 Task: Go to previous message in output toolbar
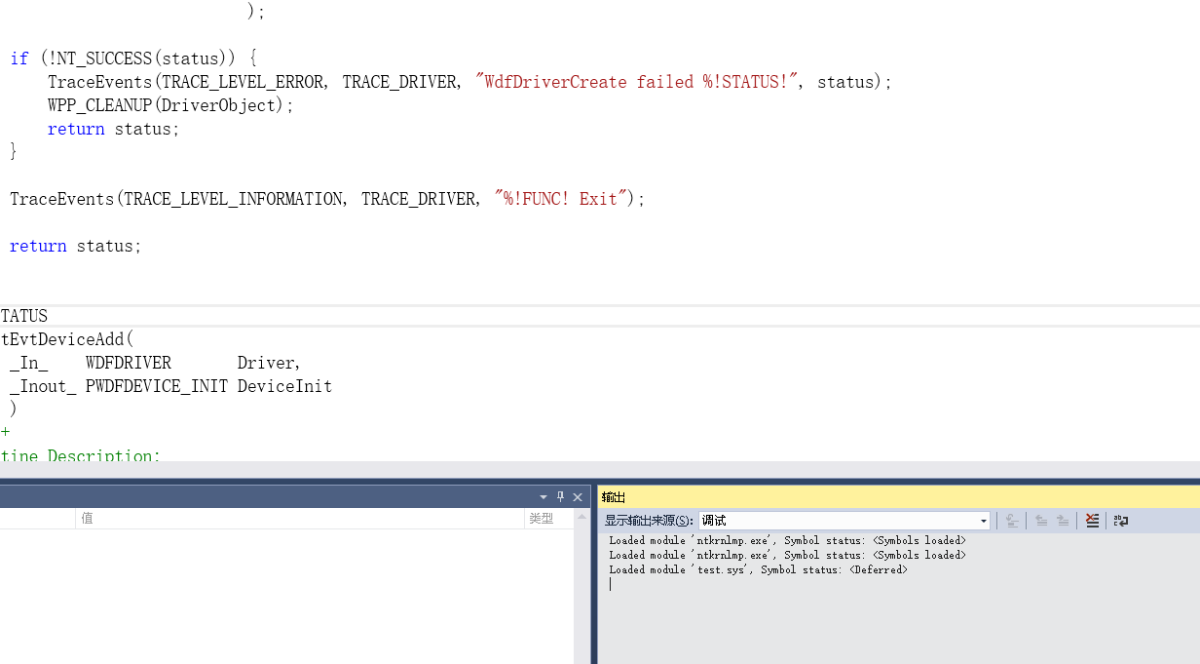1041,520
